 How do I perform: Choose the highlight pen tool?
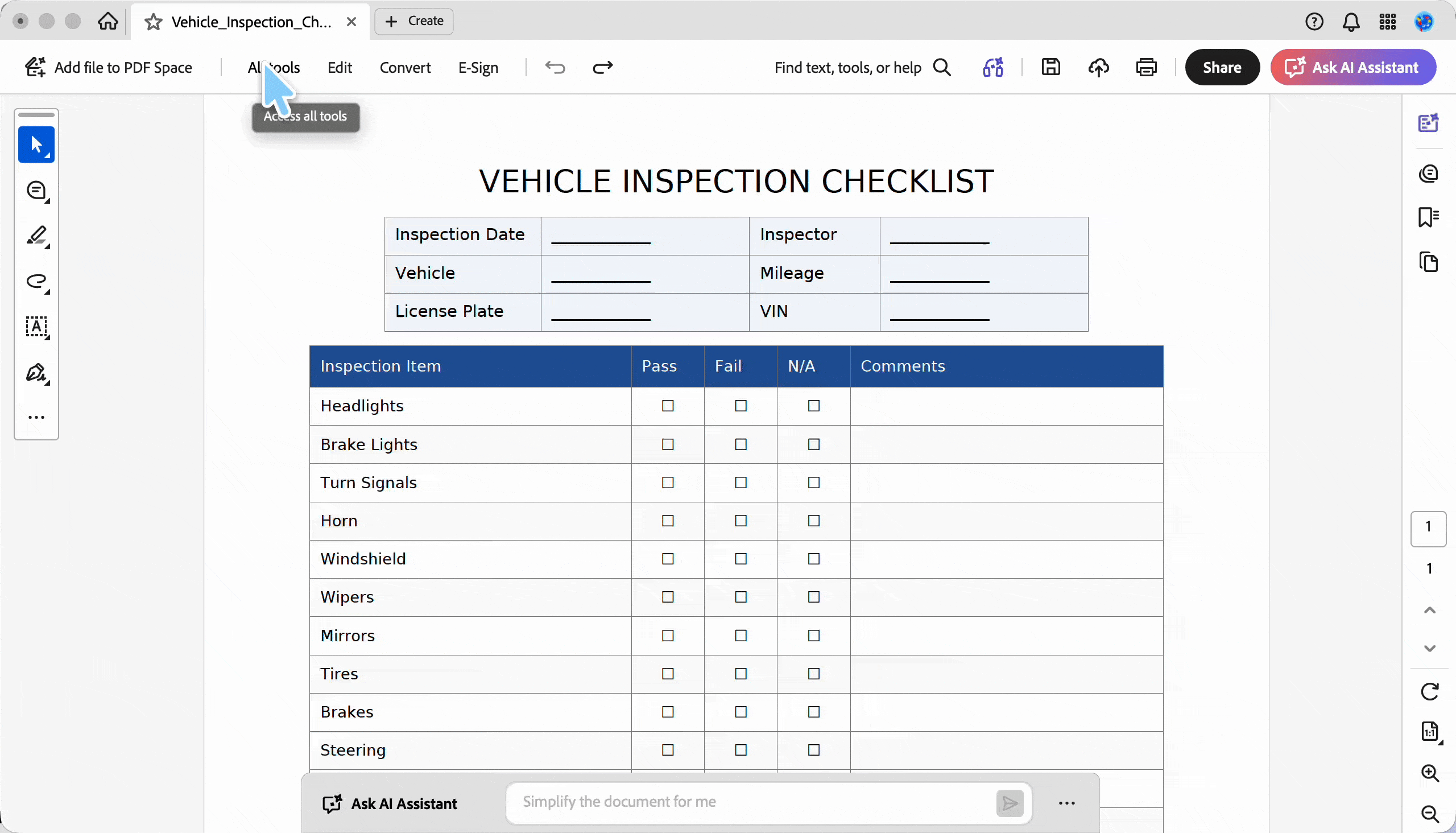37,236
